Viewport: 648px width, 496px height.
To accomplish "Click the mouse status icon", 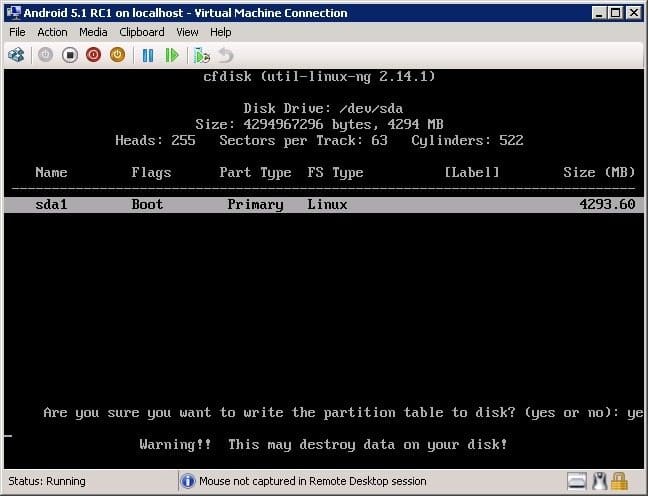I will [599, 481].
